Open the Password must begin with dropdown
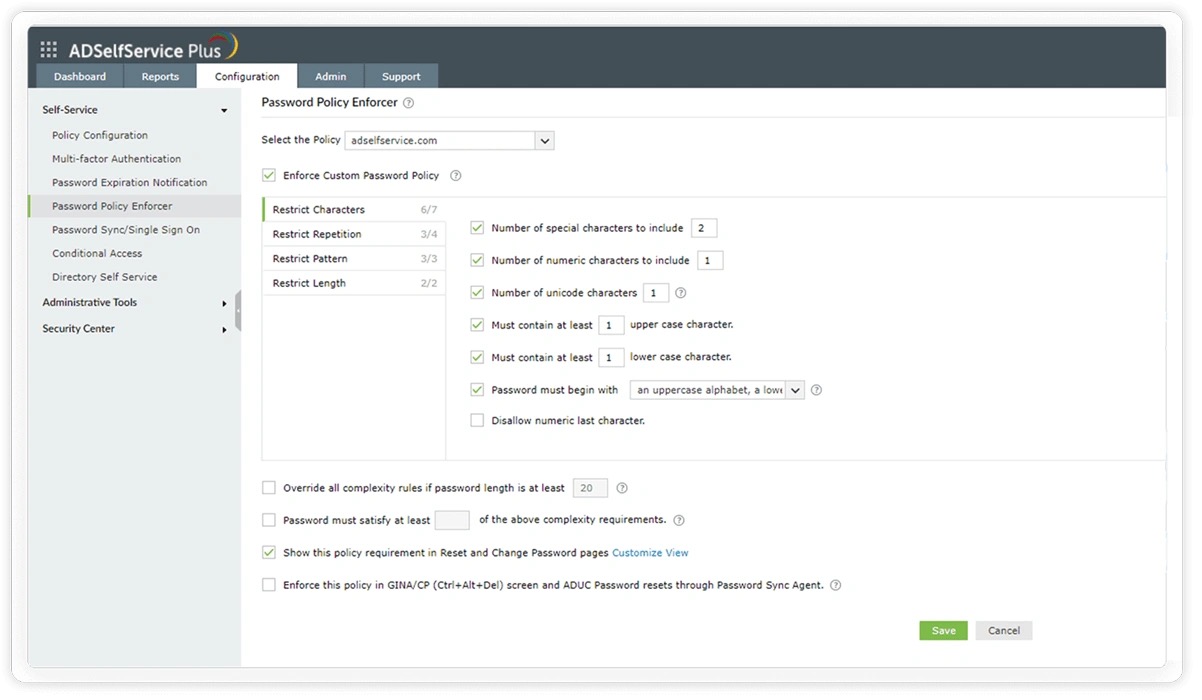1202x700 pixels. [x=717, y=390]
